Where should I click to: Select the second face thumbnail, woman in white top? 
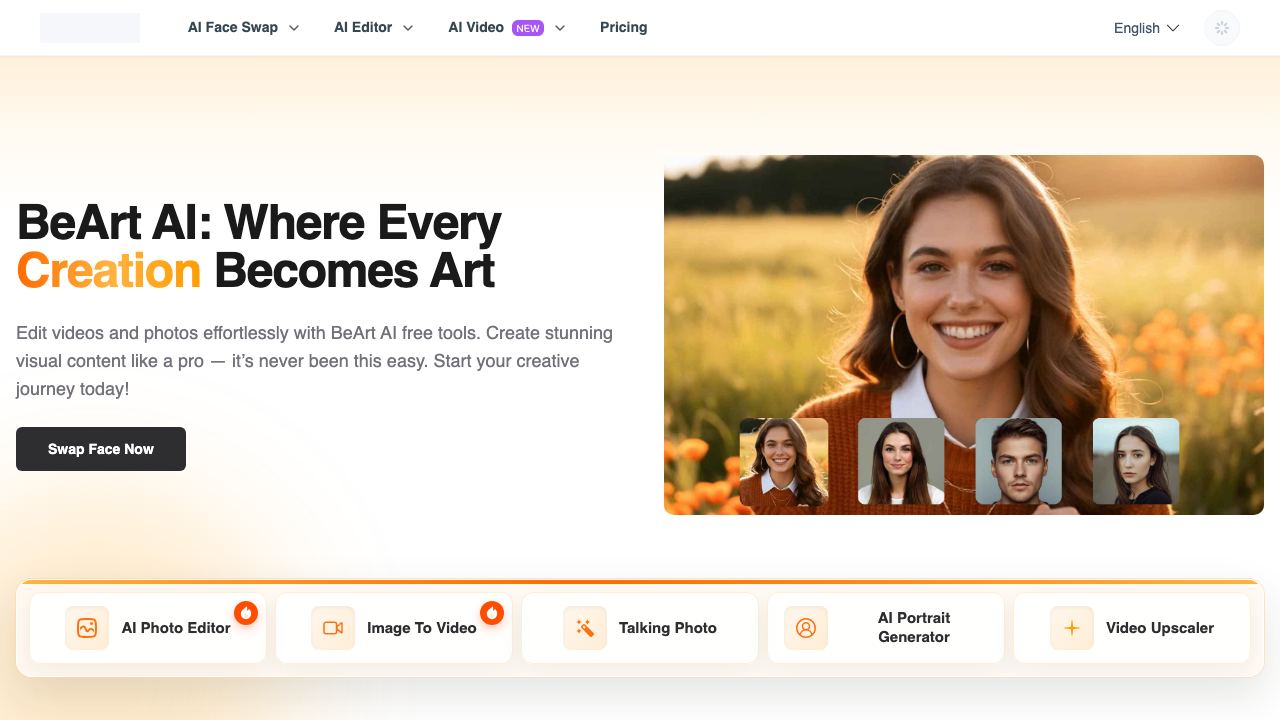pyautogui.click(x=901, y=462)
